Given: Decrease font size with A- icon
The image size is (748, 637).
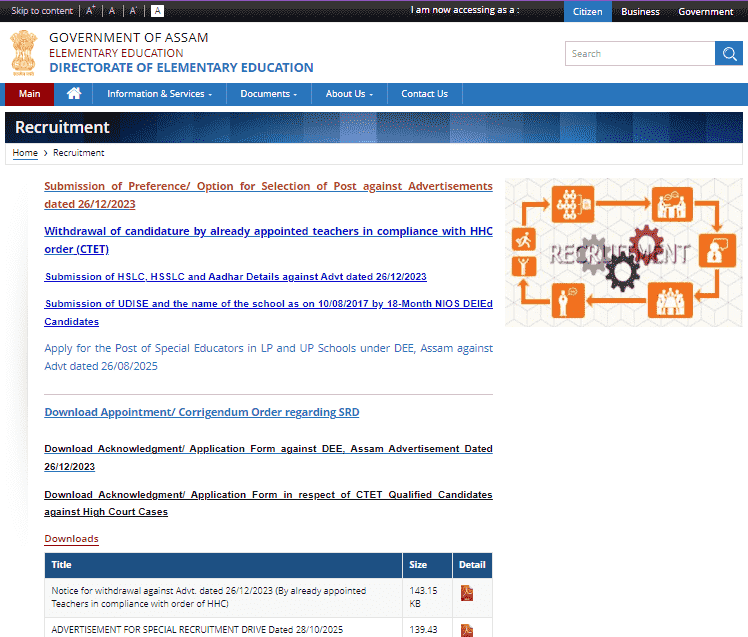Looking at the screenshot, I should tap(133, 11).
